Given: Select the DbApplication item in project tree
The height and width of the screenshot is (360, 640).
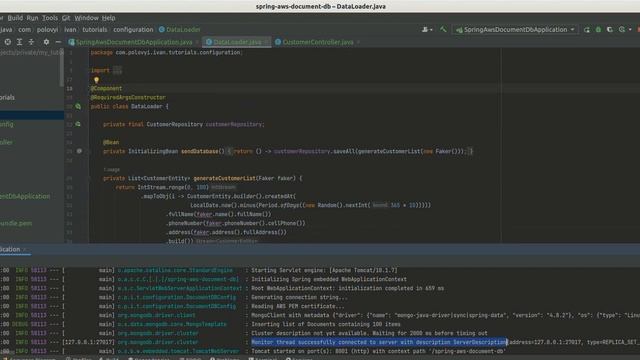Looking at the screenshot, I should [25, 196].
